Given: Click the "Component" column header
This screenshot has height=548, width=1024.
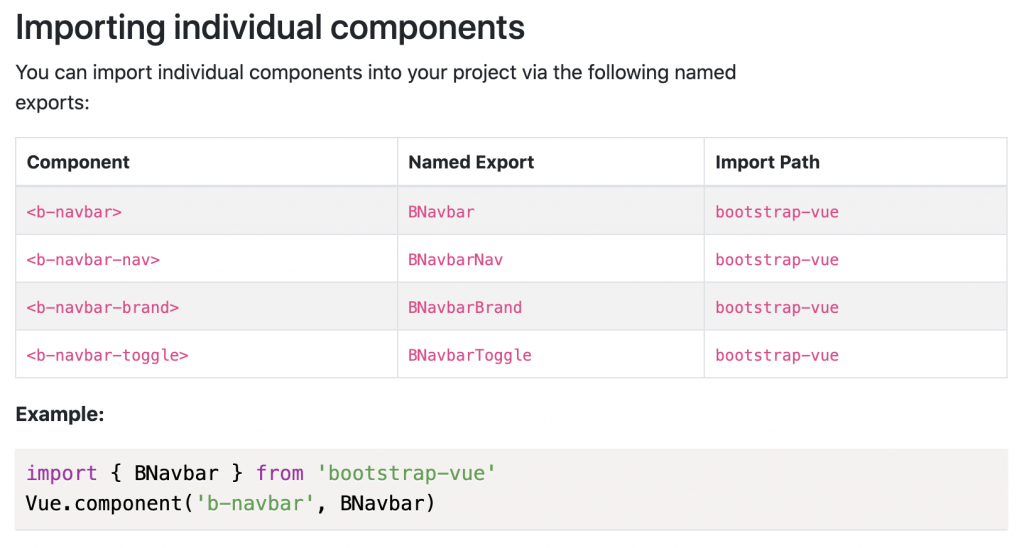Looking at the screenshot, I should point(78,162).
